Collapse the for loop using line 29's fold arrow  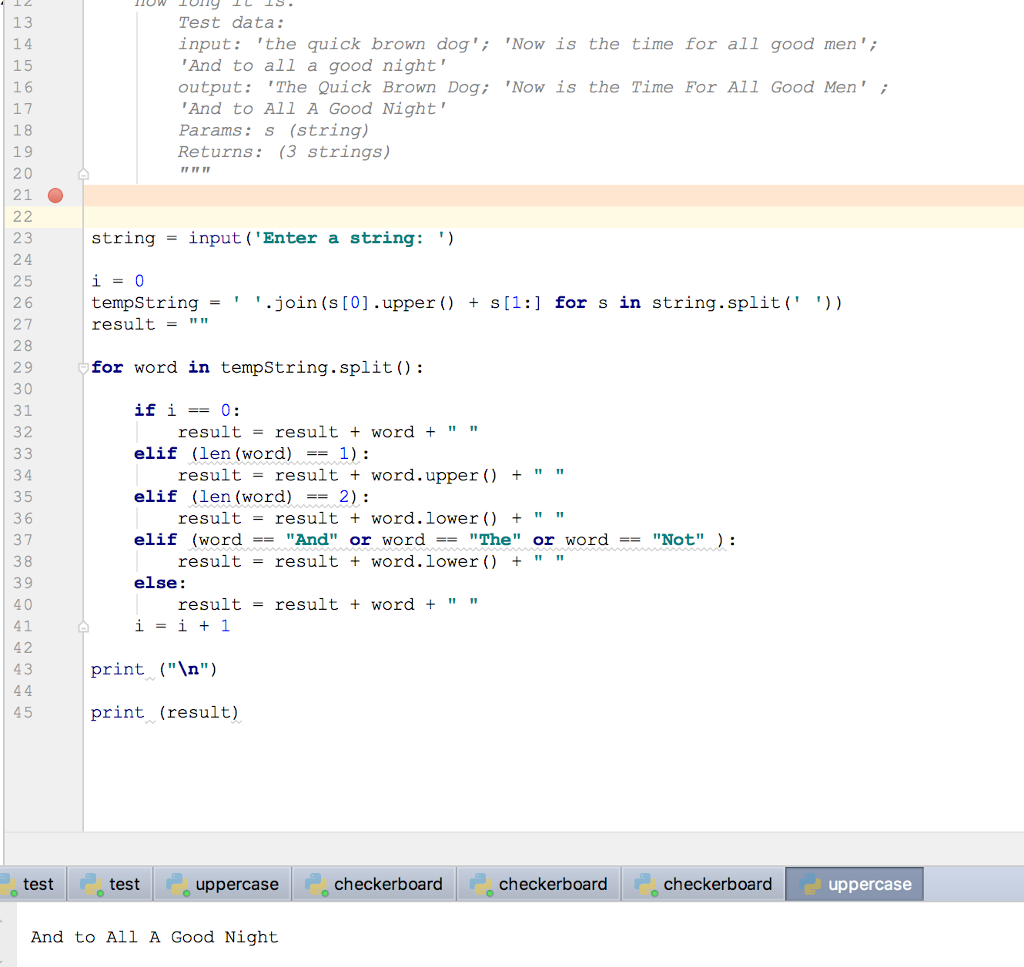84,367
